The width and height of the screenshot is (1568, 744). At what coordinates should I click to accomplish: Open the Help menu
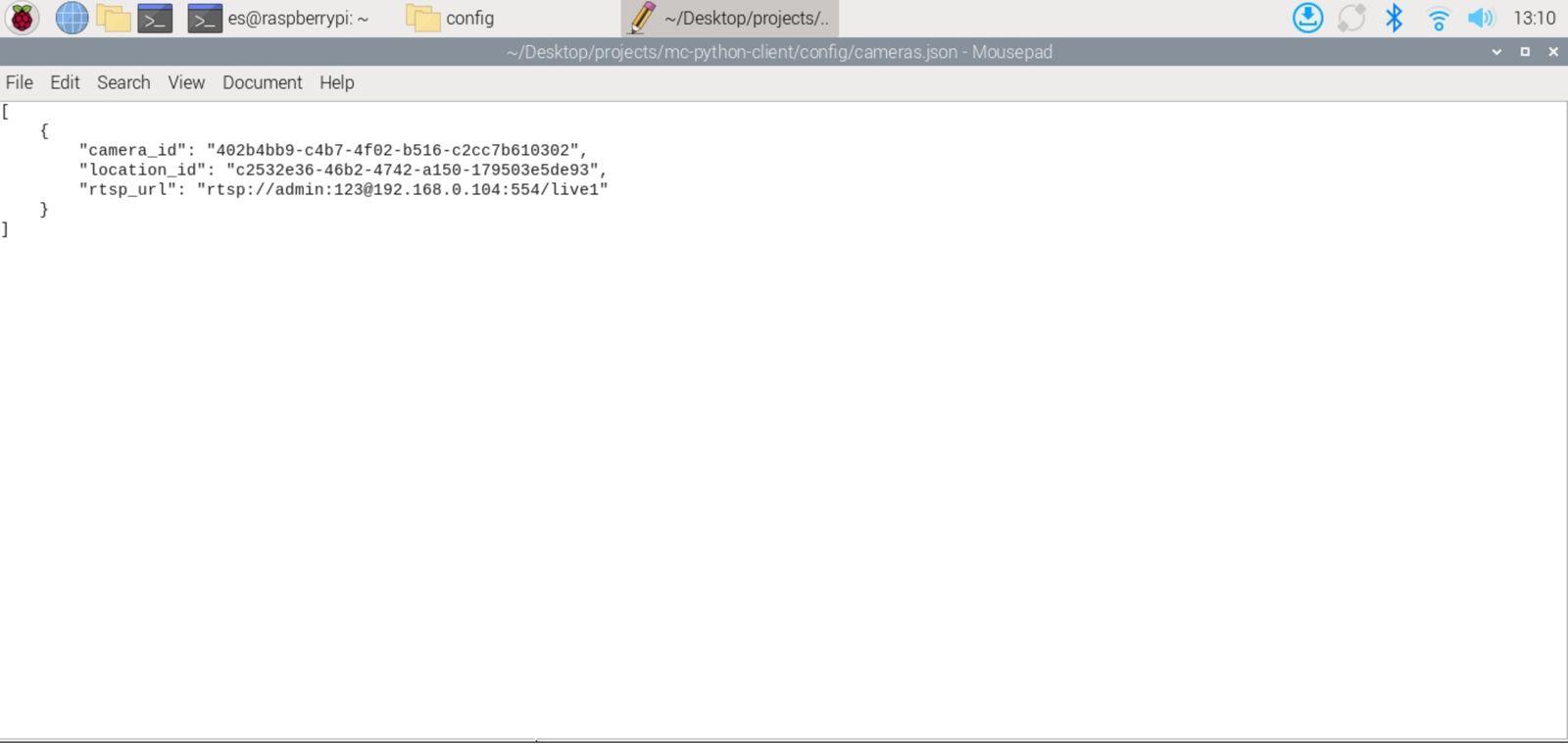[x=336, y=82]
